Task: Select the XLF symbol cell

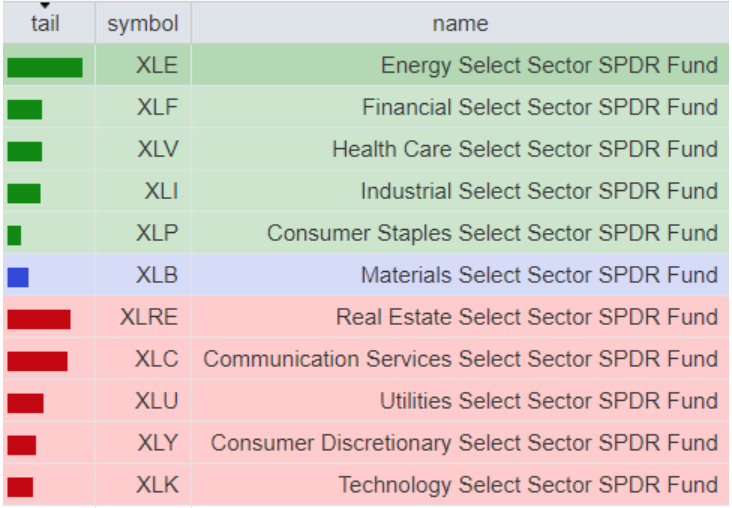Action: 157,108
